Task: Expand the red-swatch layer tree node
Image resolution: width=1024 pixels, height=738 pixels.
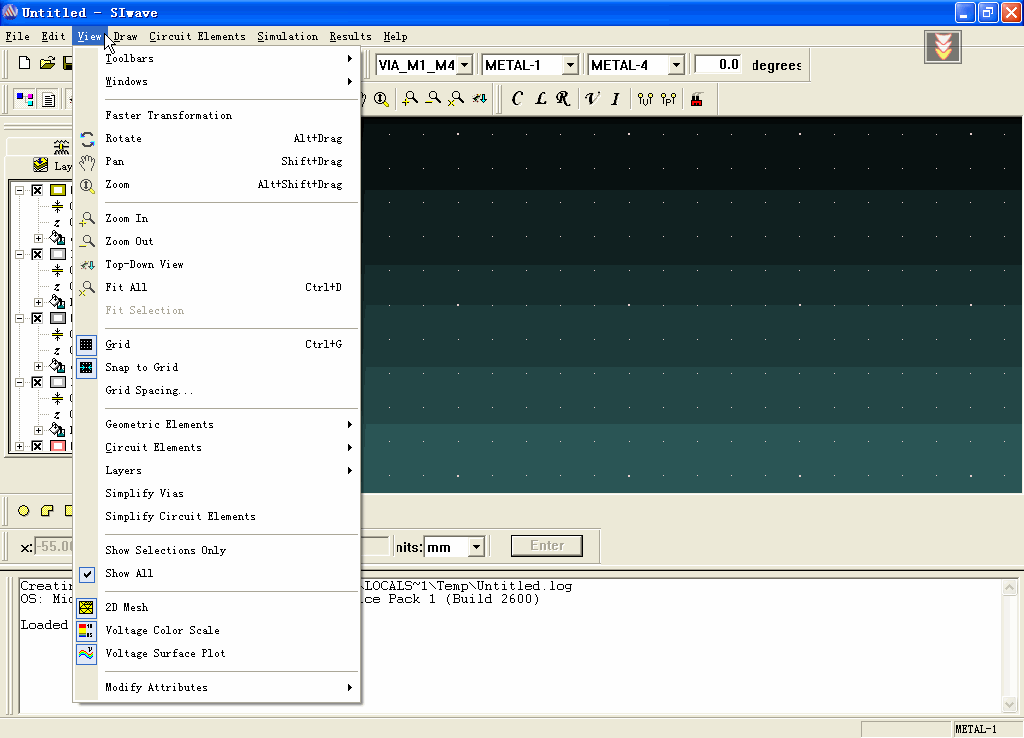Action: (x=20, y=446)
